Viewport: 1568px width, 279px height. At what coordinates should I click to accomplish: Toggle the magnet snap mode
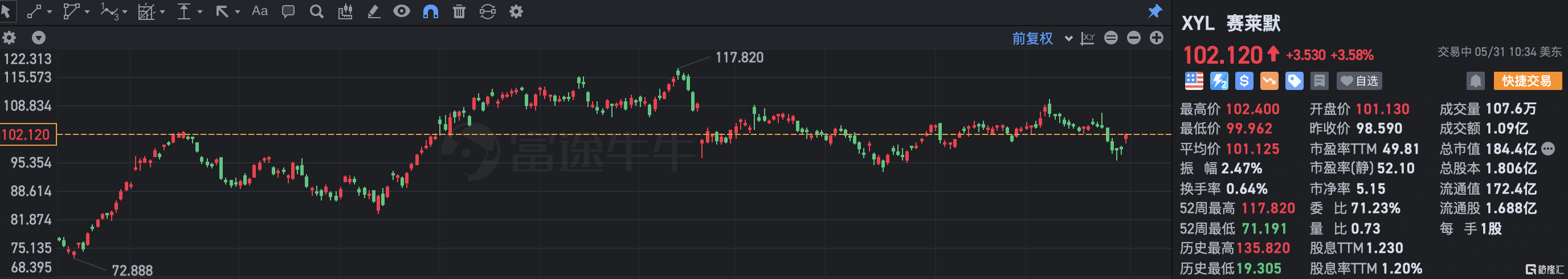430,11
